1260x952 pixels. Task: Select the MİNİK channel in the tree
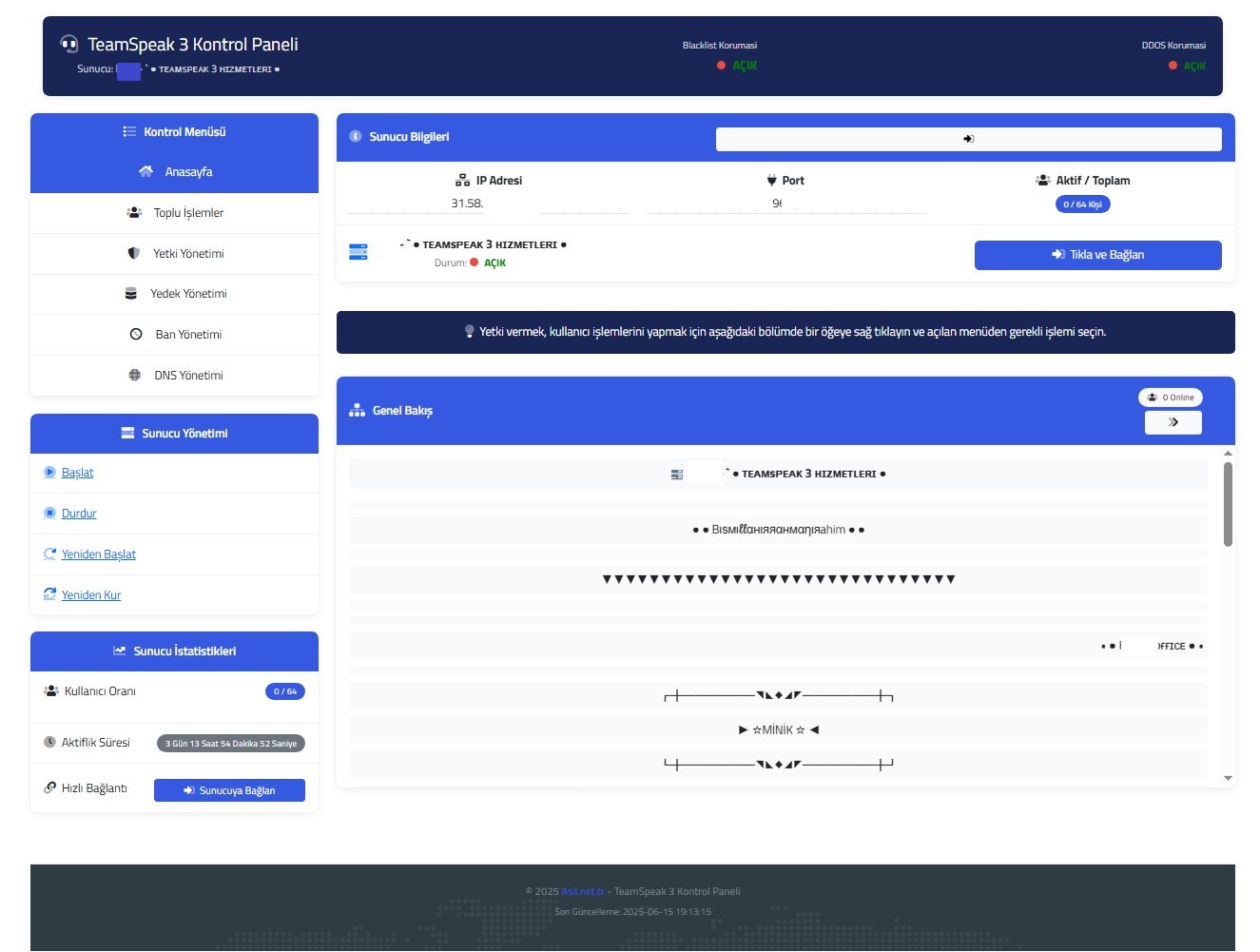pos(778,730)
